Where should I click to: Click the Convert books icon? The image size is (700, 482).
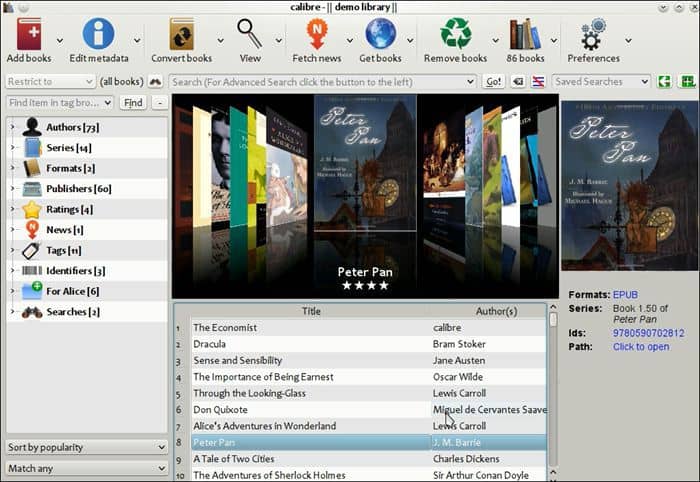point(182,34)
